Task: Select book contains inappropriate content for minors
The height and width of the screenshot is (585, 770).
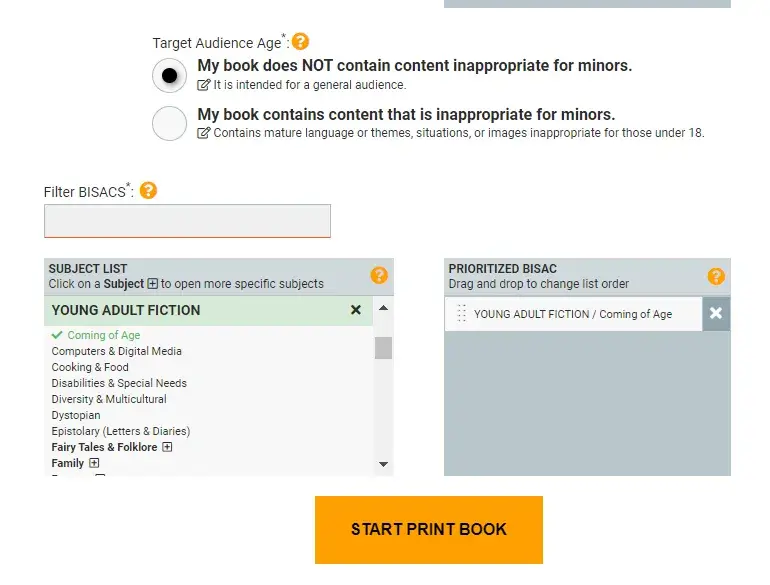Action: (x=170, y=123)
